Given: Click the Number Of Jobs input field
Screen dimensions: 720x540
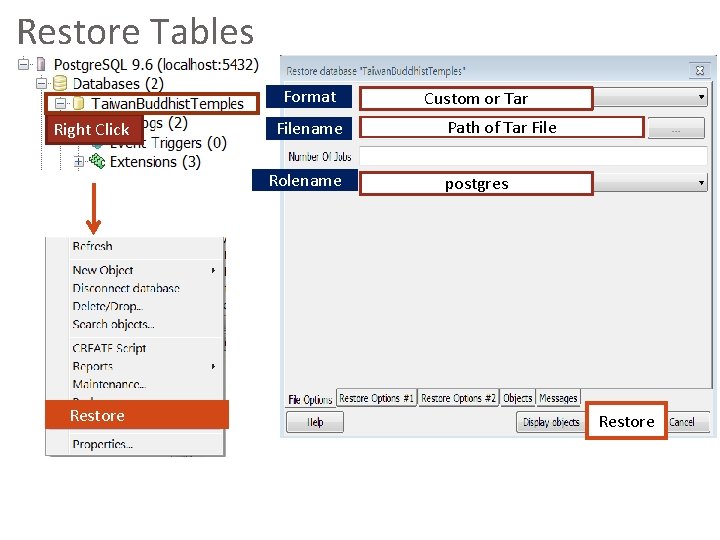Looking at the screenshot, I should point(533,156).
